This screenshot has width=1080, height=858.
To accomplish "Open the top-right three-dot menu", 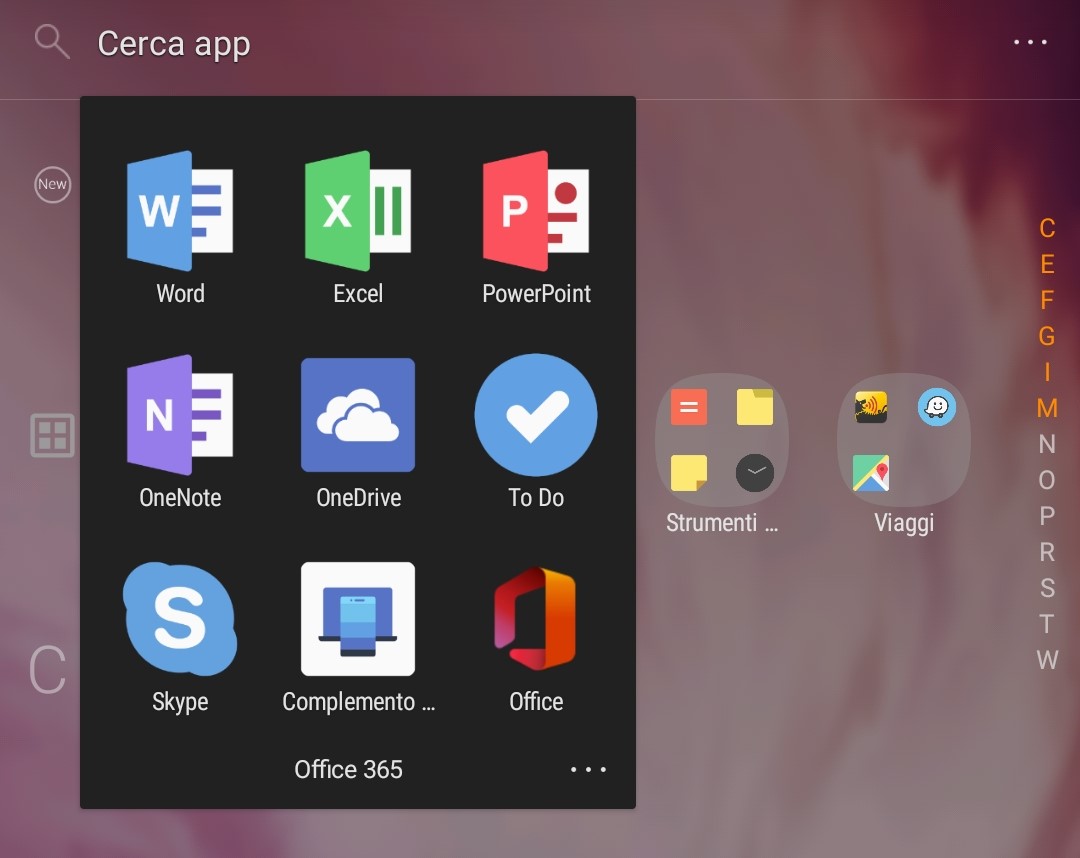I will [1030, 42].
